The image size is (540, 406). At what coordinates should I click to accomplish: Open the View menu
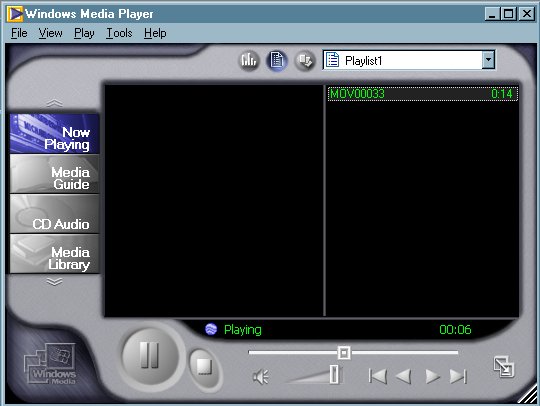tap(50, 33)
